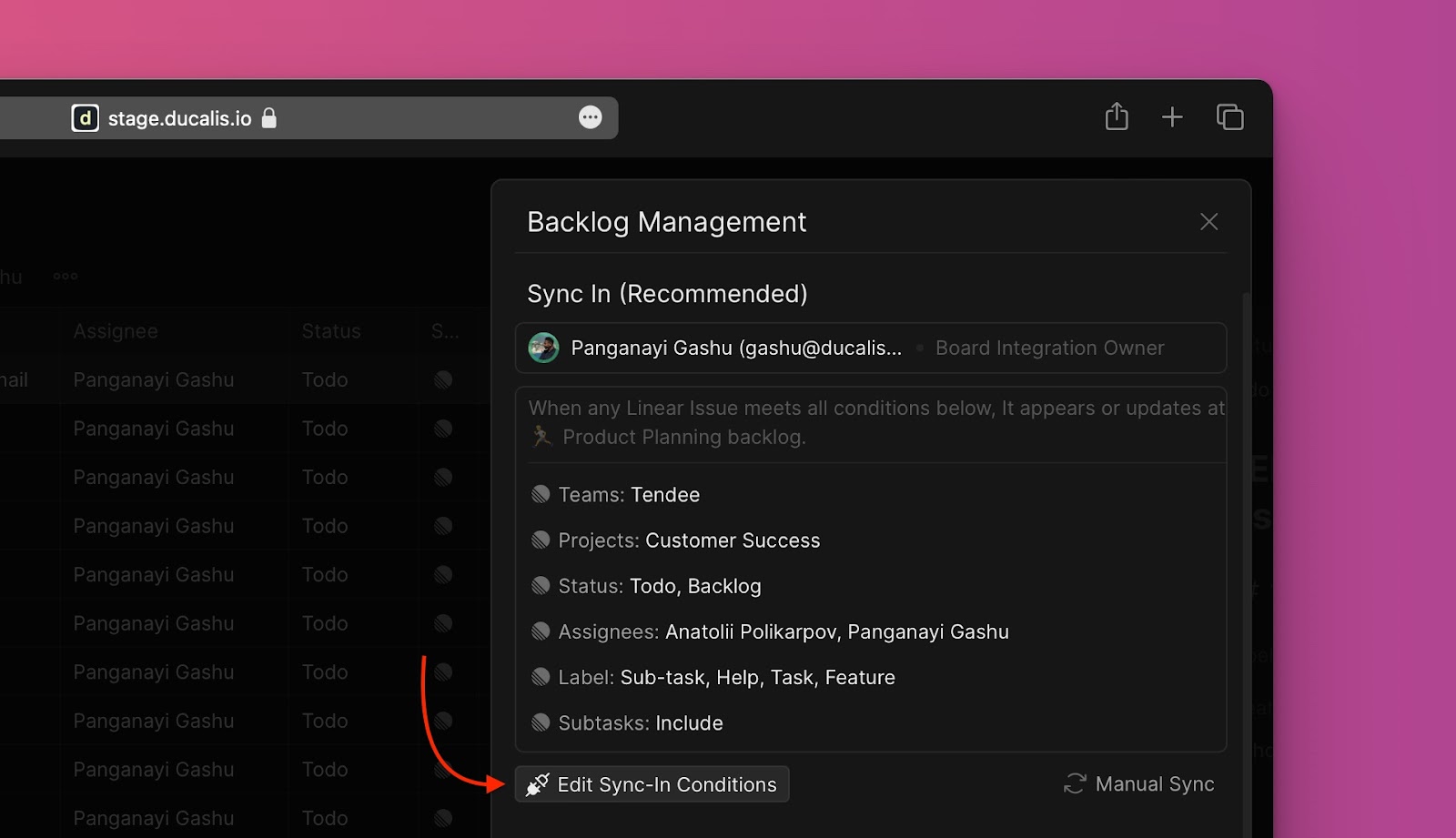Click the Share icon in browser toolbar
Screen dimensions: 1456x838
tap(1117, 116)
